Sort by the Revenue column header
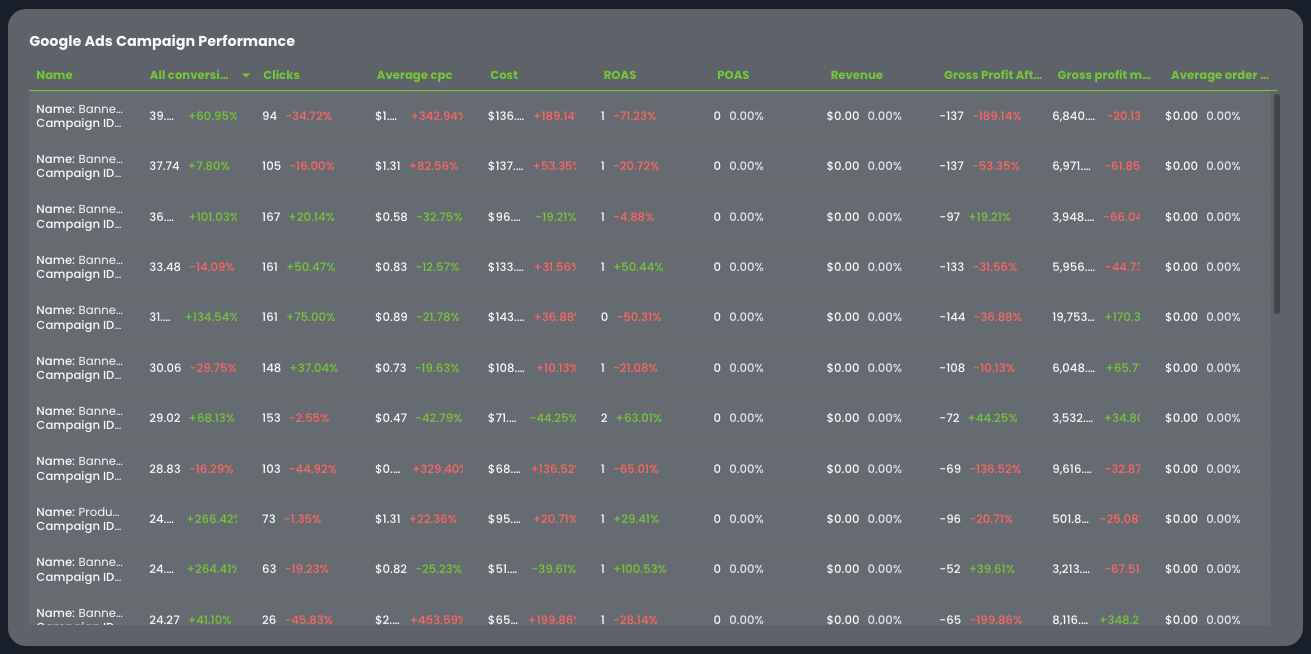The image size is (1311, 654). 856,75
